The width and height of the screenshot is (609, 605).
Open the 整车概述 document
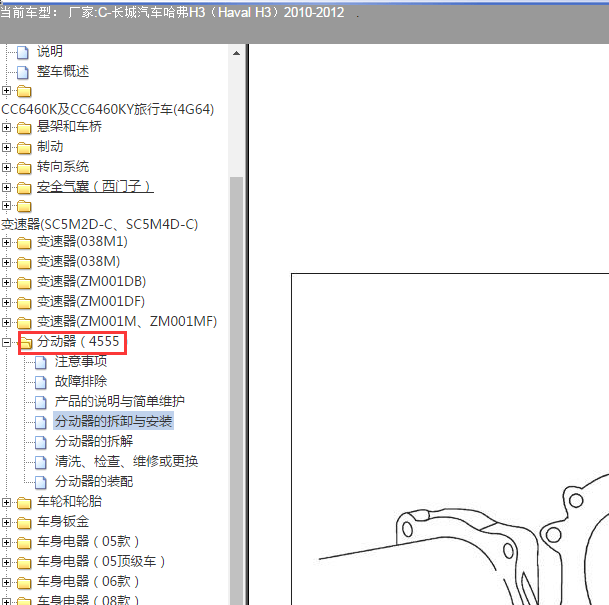tap(63, 71)
